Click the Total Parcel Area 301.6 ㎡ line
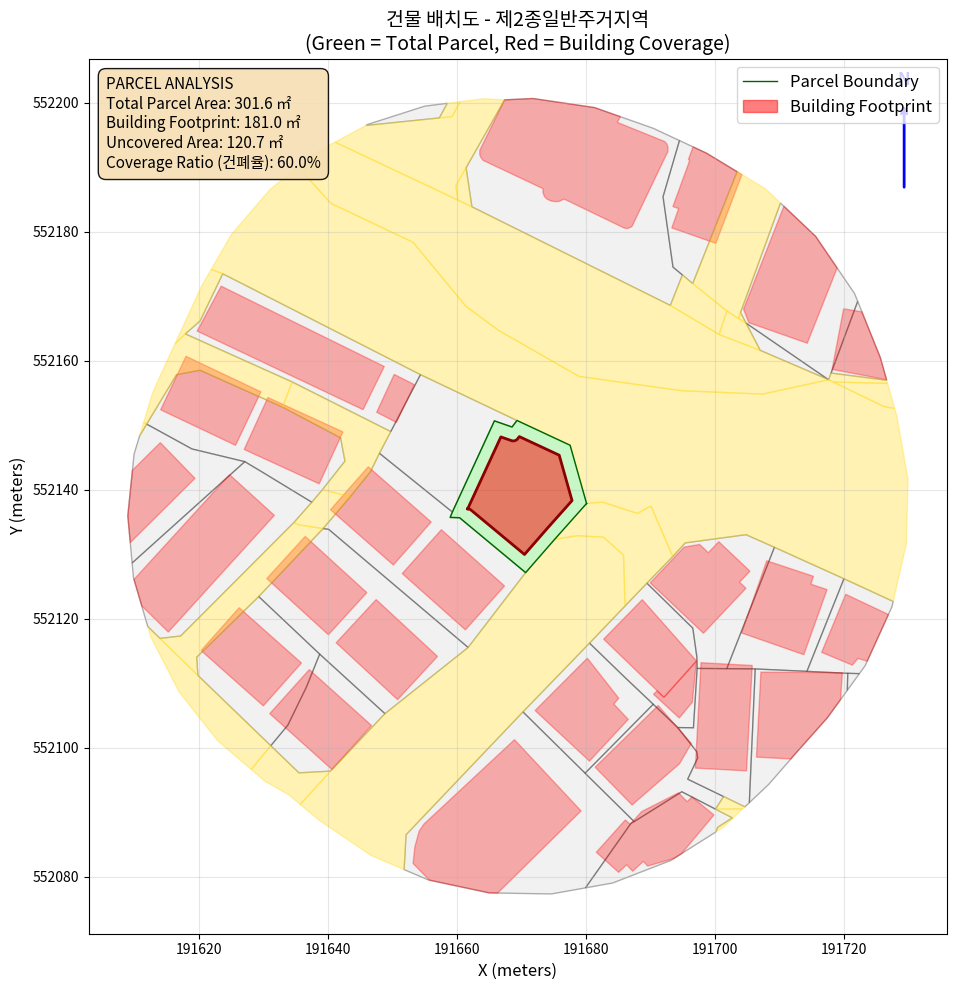Screen dimensions: 957x990 coord(198,103)
